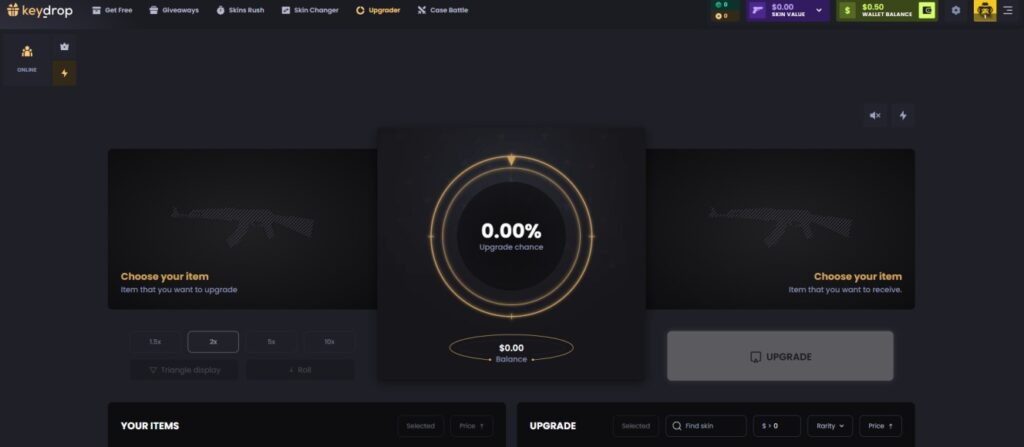The image size is (1024, 447).
Task: Open the Case Battle tab
Action: (x=443, y=10)
